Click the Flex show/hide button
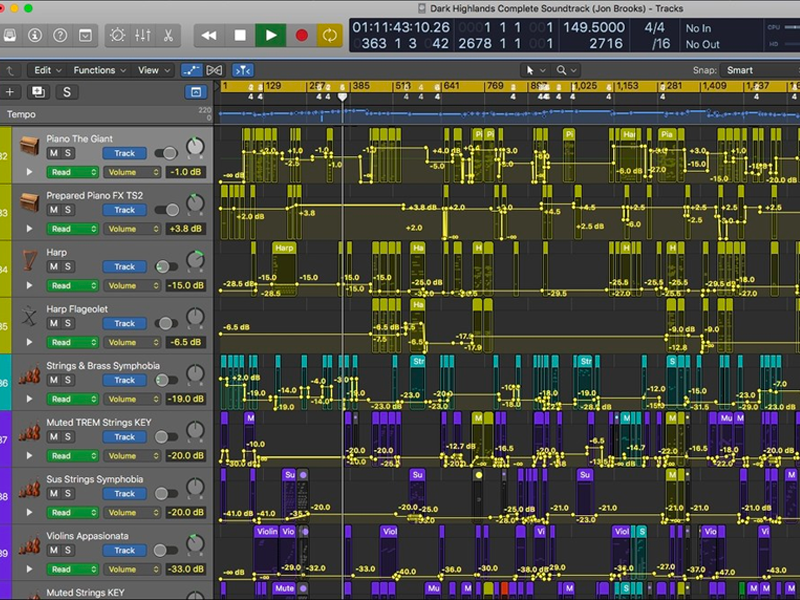This screenshot has height=600, width=800. (214, 70)
